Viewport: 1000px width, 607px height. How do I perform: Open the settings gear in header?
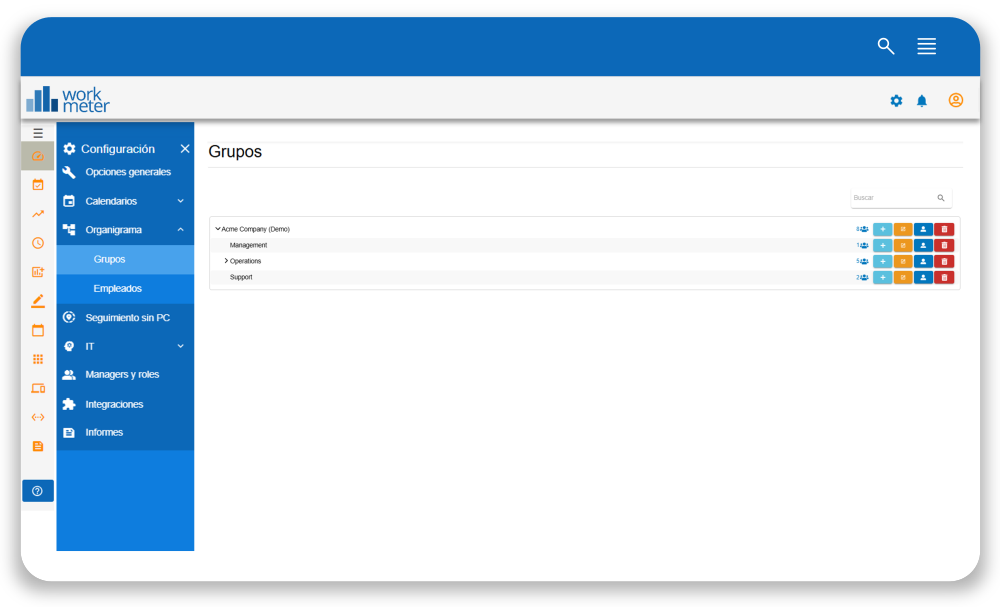point(896,101)
